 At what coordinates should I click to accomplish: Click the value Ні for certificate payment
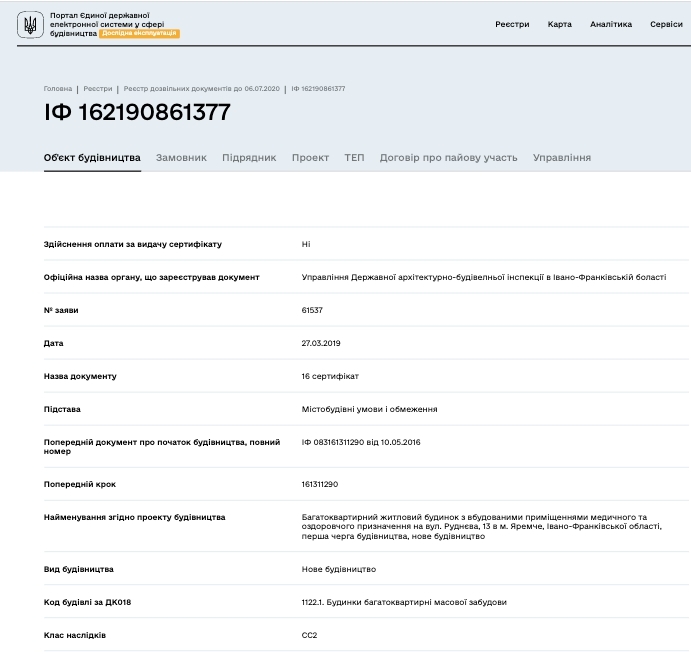point(306,244)
